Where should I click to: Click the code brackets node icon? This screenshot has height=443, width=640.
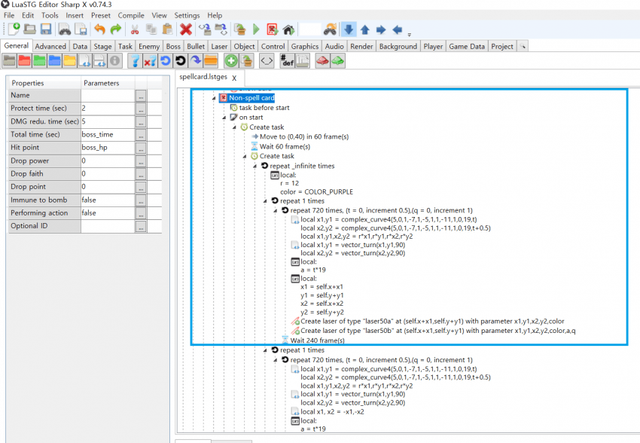pos(266,62)
